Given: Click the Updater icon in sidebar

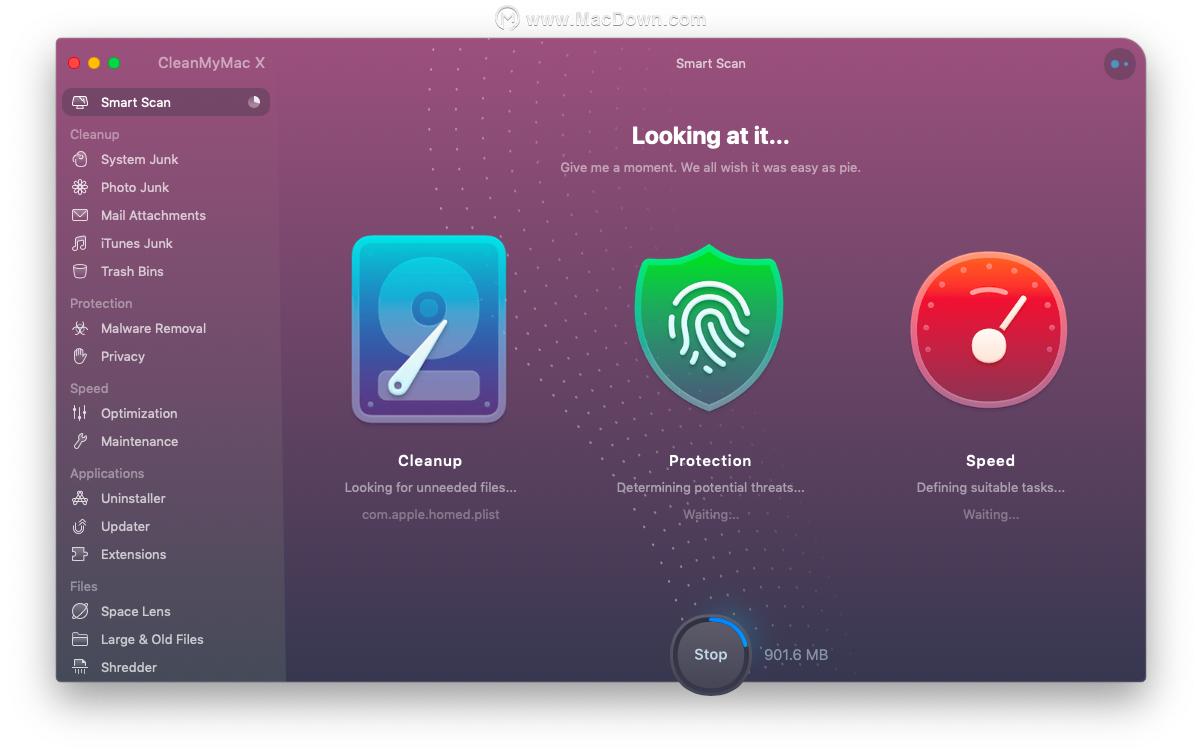Looking at the screenshot, I should (80, 526).
